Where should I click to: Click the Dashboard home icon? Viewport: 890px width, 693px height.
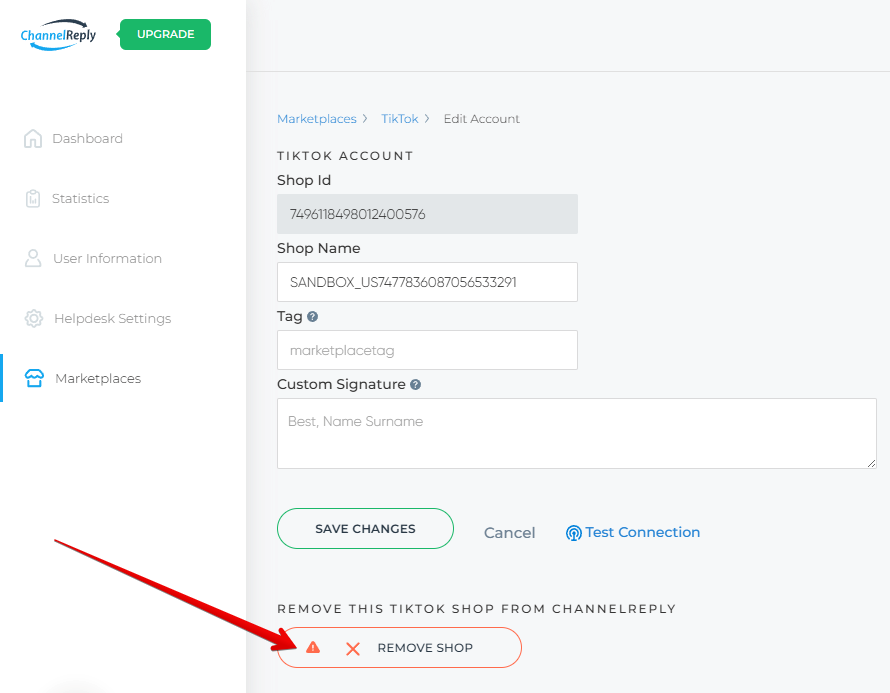tap(33, 138)
